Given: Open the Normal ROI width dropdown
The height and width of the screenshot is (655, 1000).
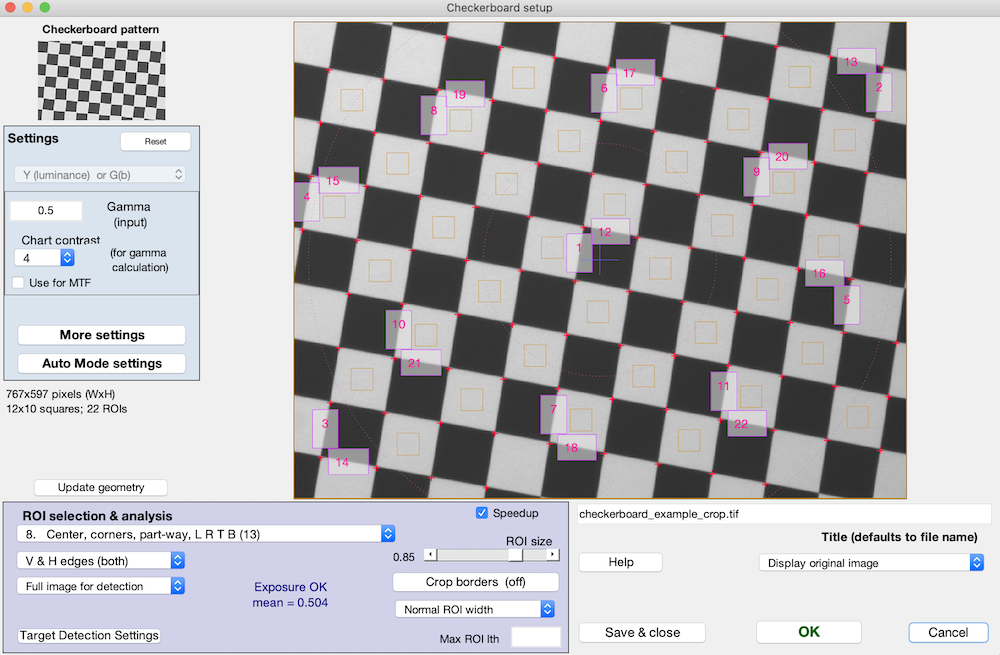Looking at the screenshot, I should tap(474, 610).
